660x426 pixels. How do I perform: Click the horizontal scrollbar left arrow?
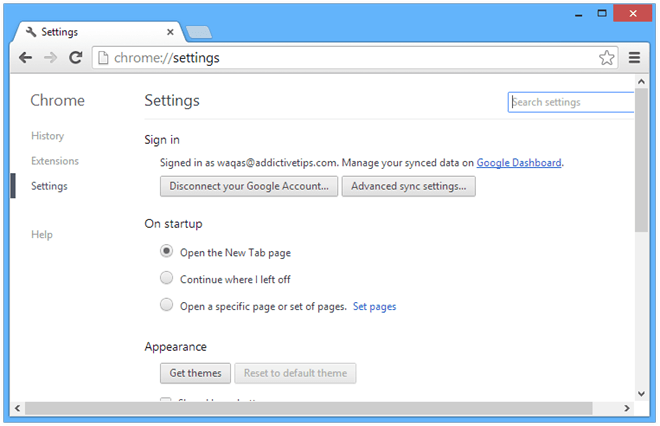[x=17, y=408]
